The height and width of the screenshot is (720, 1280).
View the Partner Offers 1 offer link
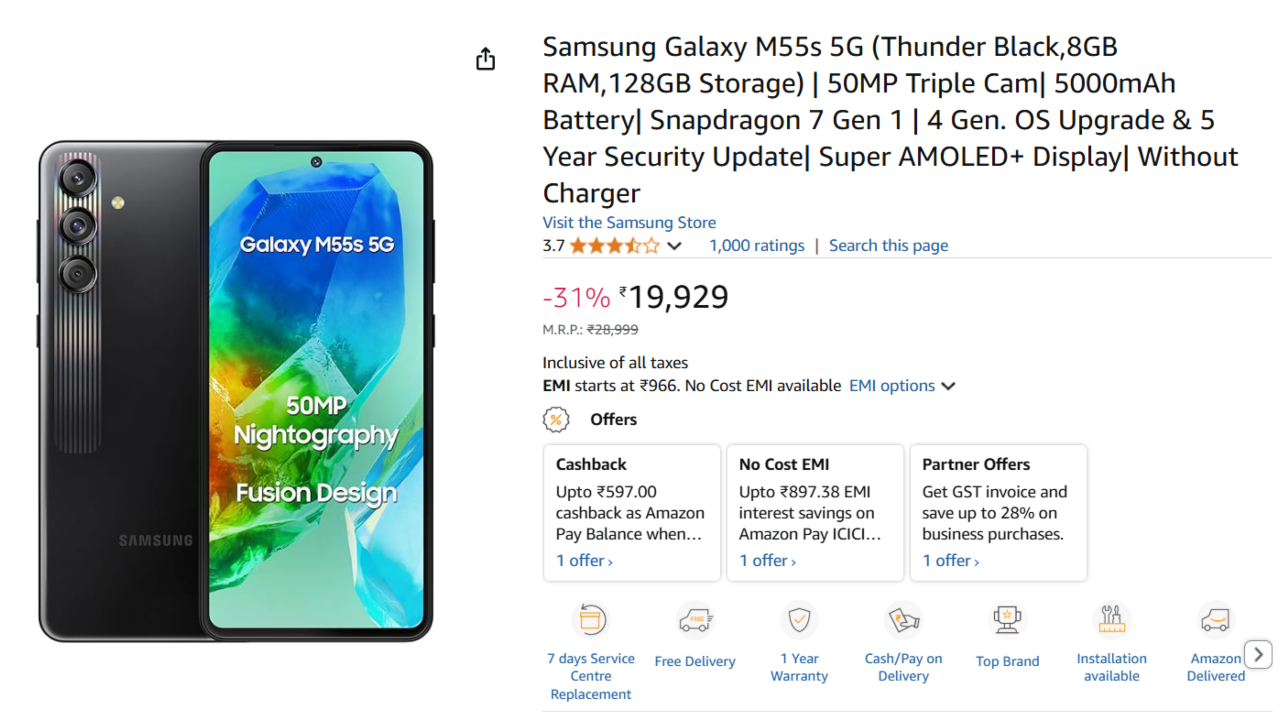[x=950, y=561]
